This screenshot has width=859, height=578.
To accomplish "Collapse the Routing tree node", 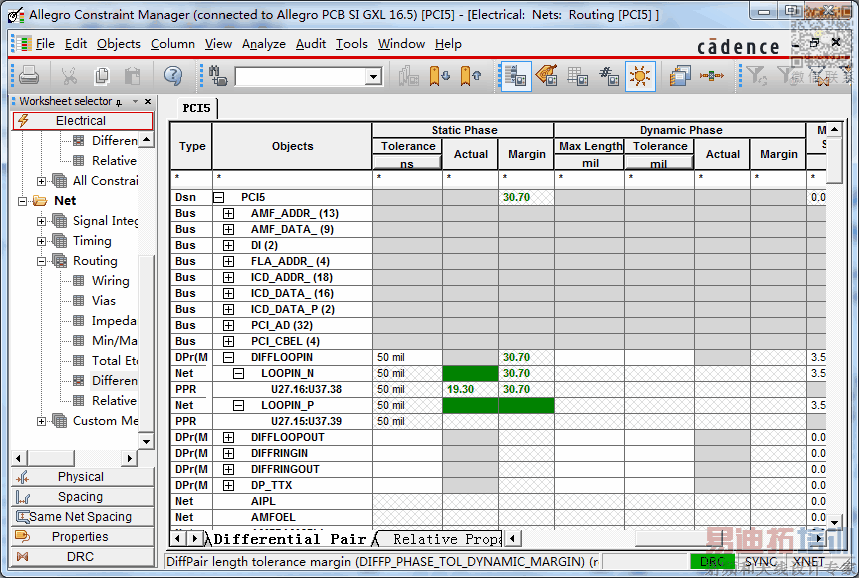I will click(x=41, y=261).
